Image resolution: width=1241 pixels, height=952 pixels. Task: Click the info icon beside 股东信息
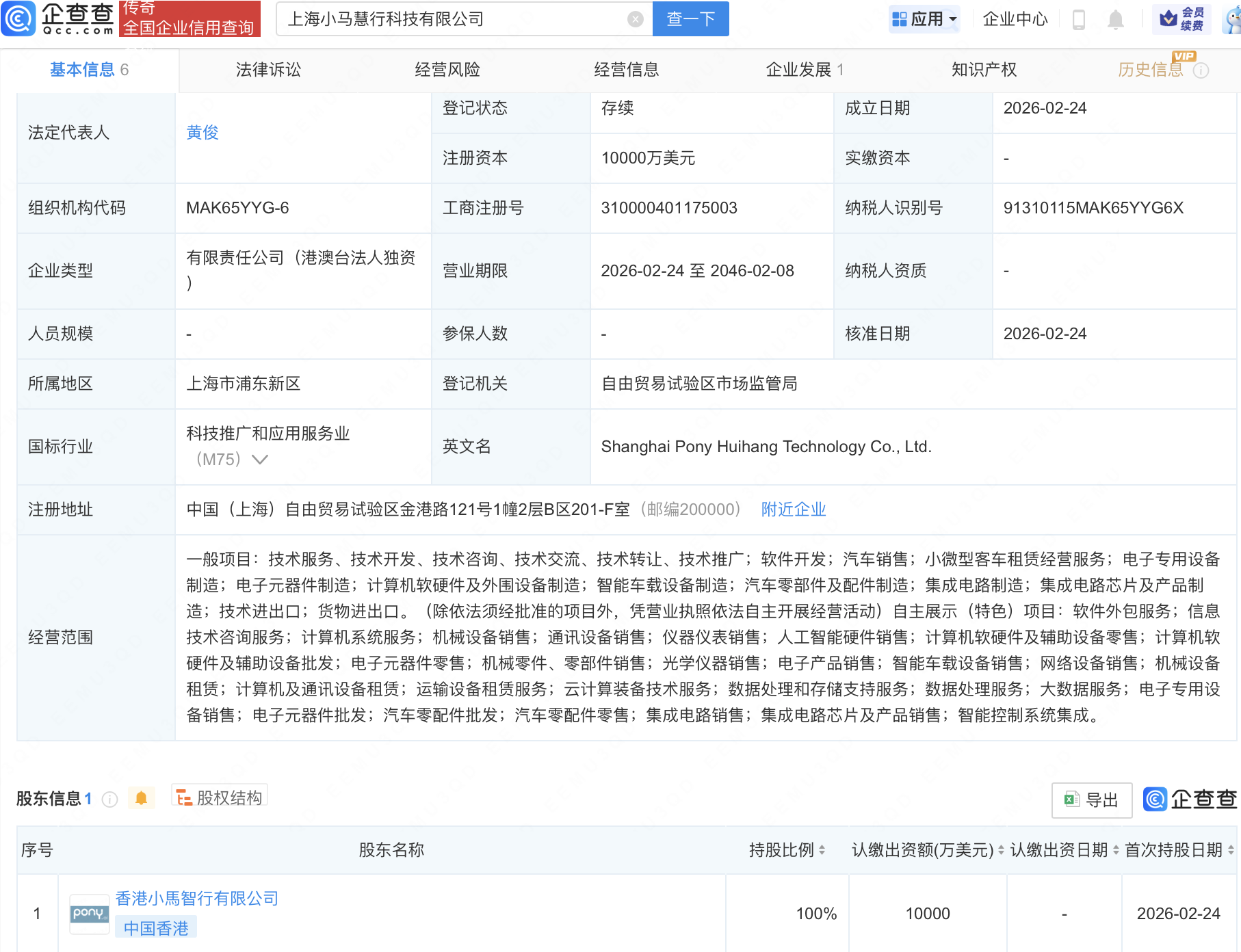pyautogui.click(x=109, y=799)
